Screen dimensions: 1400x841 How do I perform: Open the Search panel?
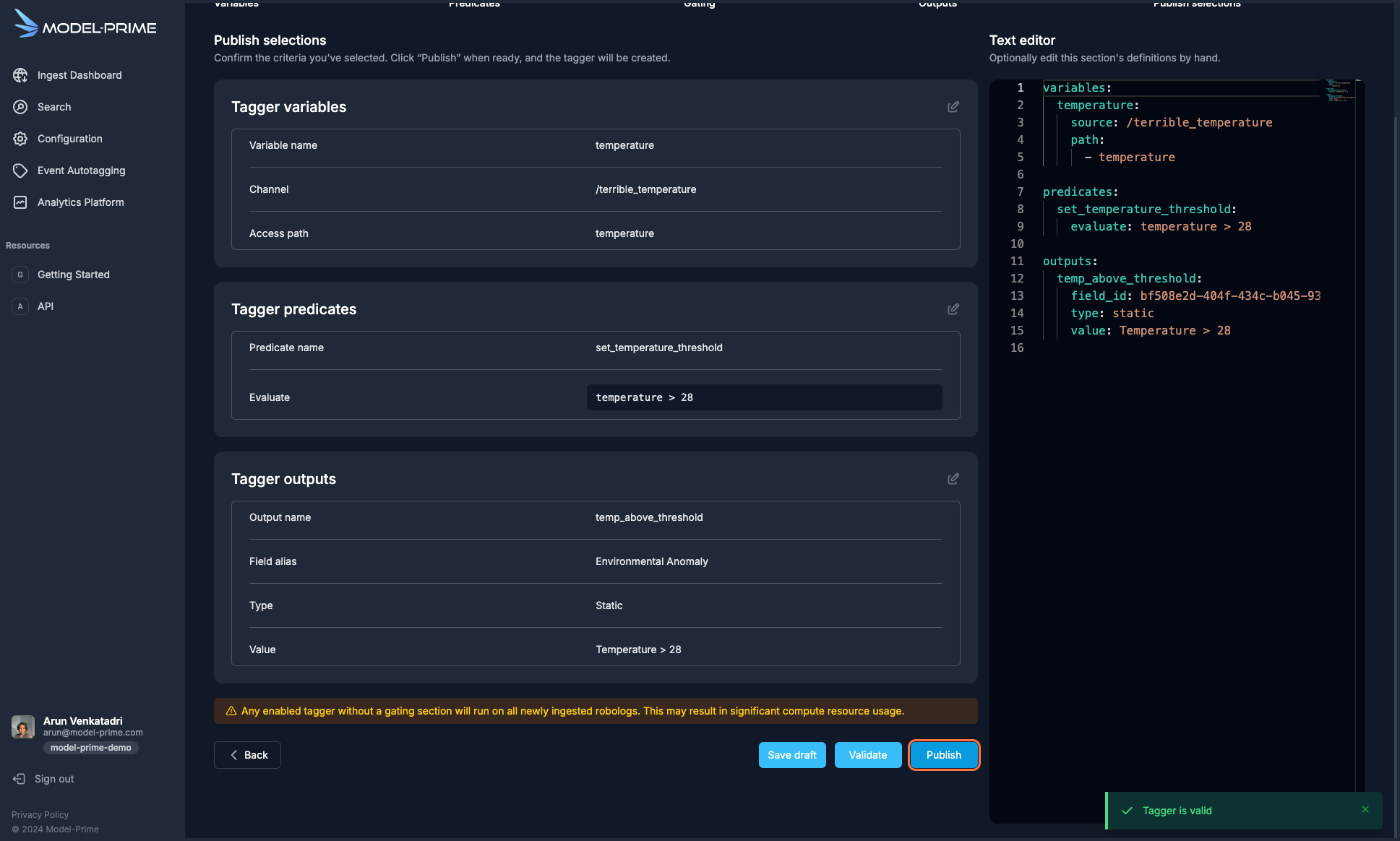(x=54, y=106)
